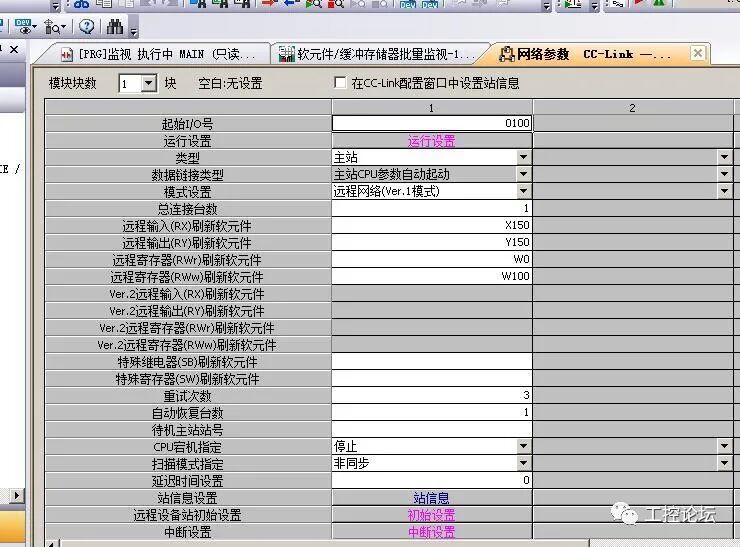The width and height of the screenshot is (740, 547).
Task: Open the 中断设置 interrupt settings link
Action: 431,532
